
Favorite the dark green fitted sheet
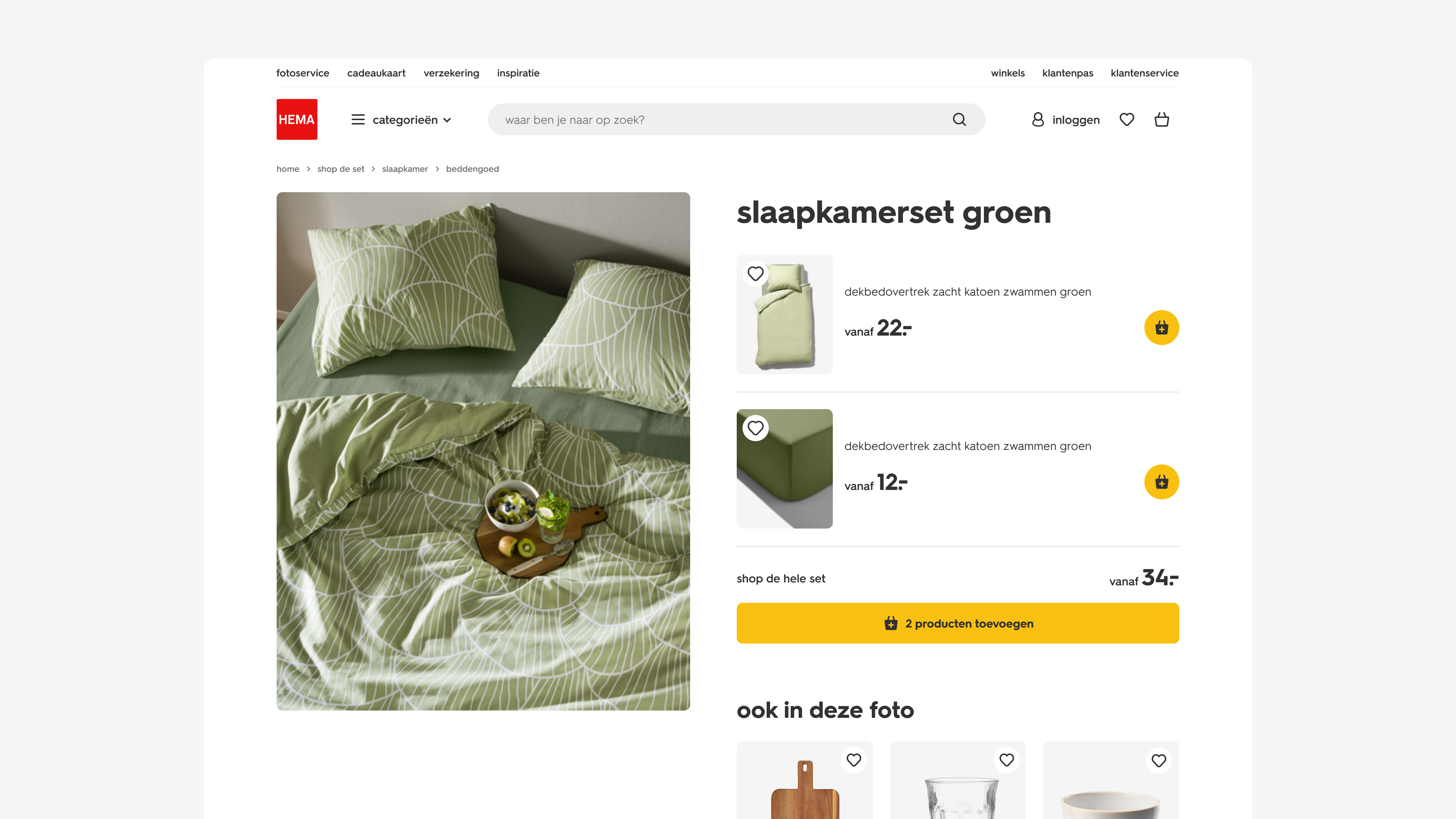coord(756,428)
